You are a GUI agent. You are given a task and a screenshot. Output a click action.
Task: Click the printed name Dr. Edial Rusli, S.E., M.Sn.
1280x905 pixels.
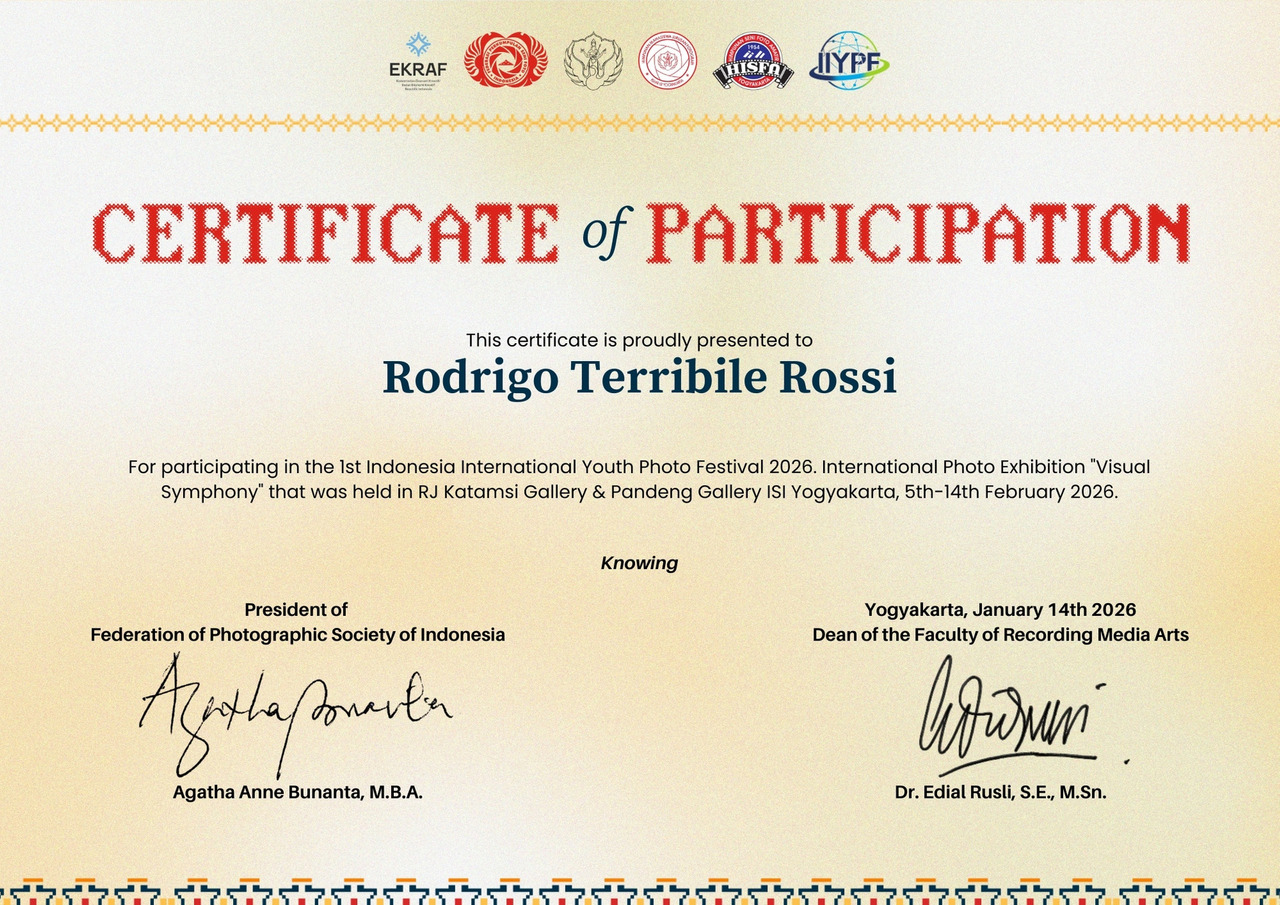point(1000,792)
